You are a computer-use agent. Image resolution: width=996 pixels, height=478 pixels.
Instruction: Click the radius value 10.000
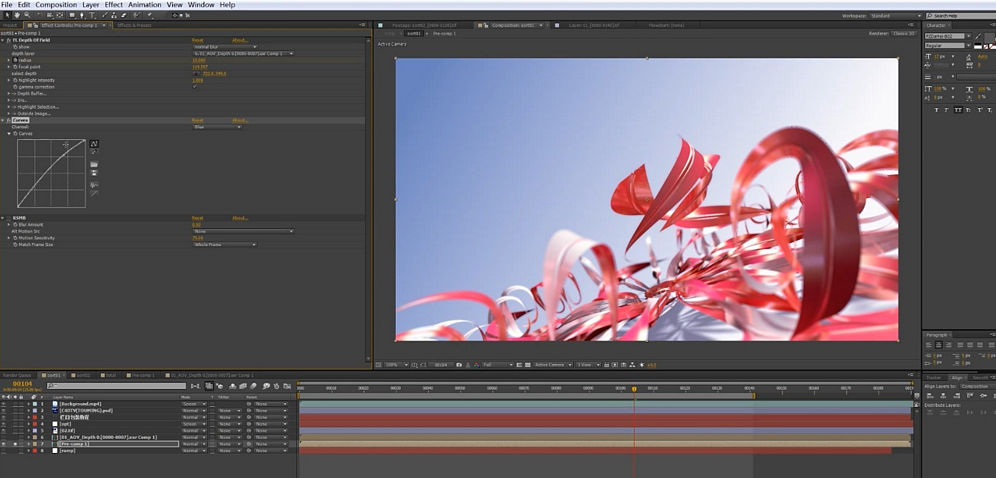pyautogui.click(x=198, y=60)
